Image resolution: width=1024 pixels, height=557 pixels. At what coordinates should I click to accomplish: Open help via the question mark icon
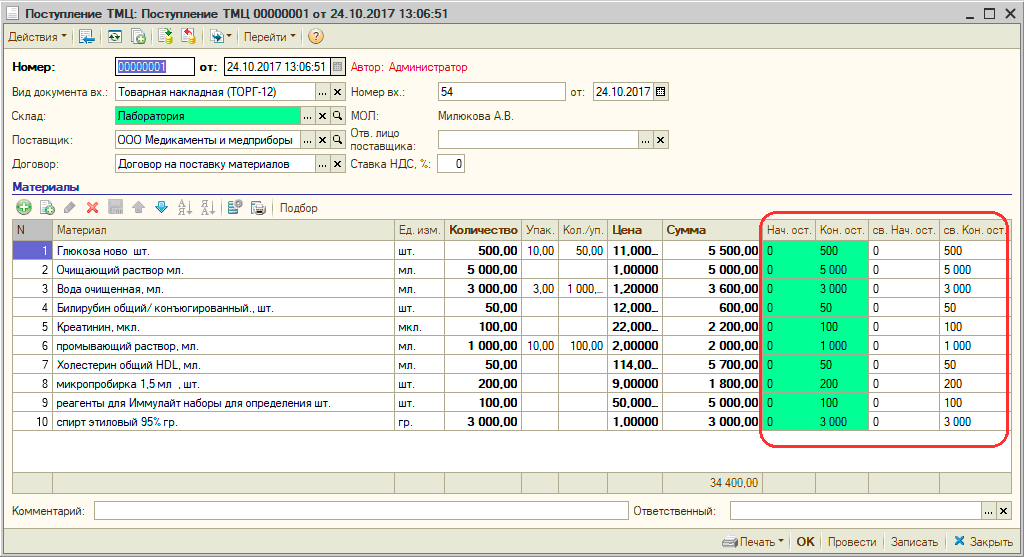click(x=316, y=37)
